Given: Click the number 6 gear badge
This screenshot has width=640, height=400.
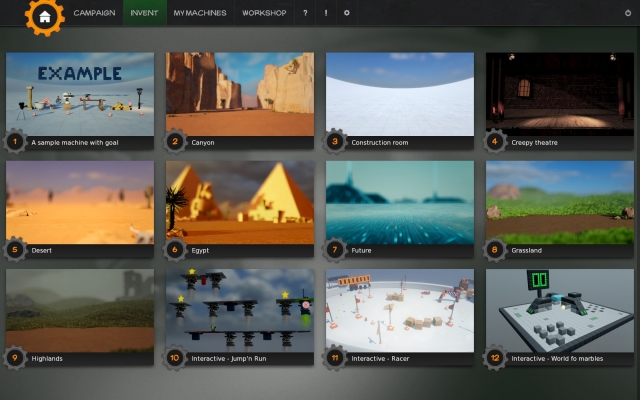Looking at the screenshot, I should [175, 250].
